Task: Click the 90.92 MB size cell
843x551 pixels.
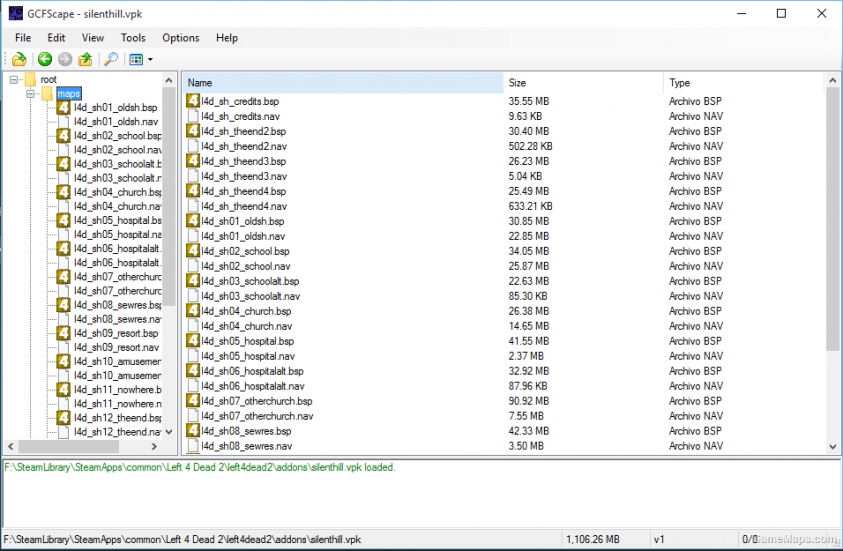Action: click(529, 401)
